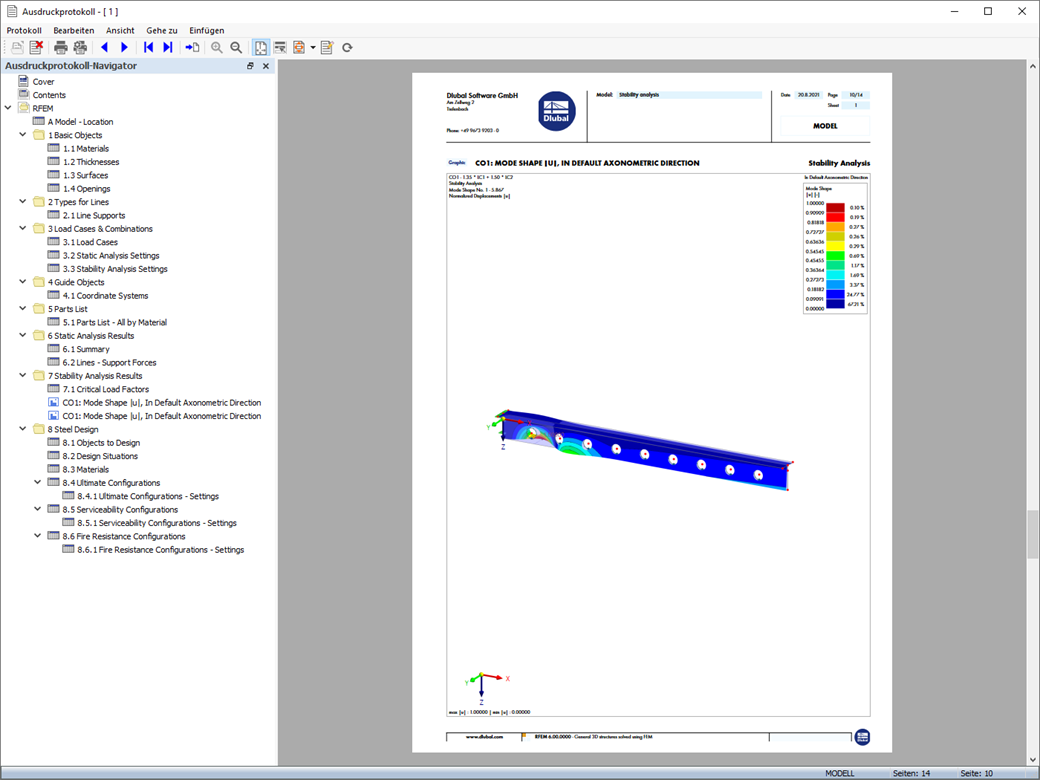Click the delete protocol icon with red X
This screenshot has height=780, width=1040.
tap(36, 47)
